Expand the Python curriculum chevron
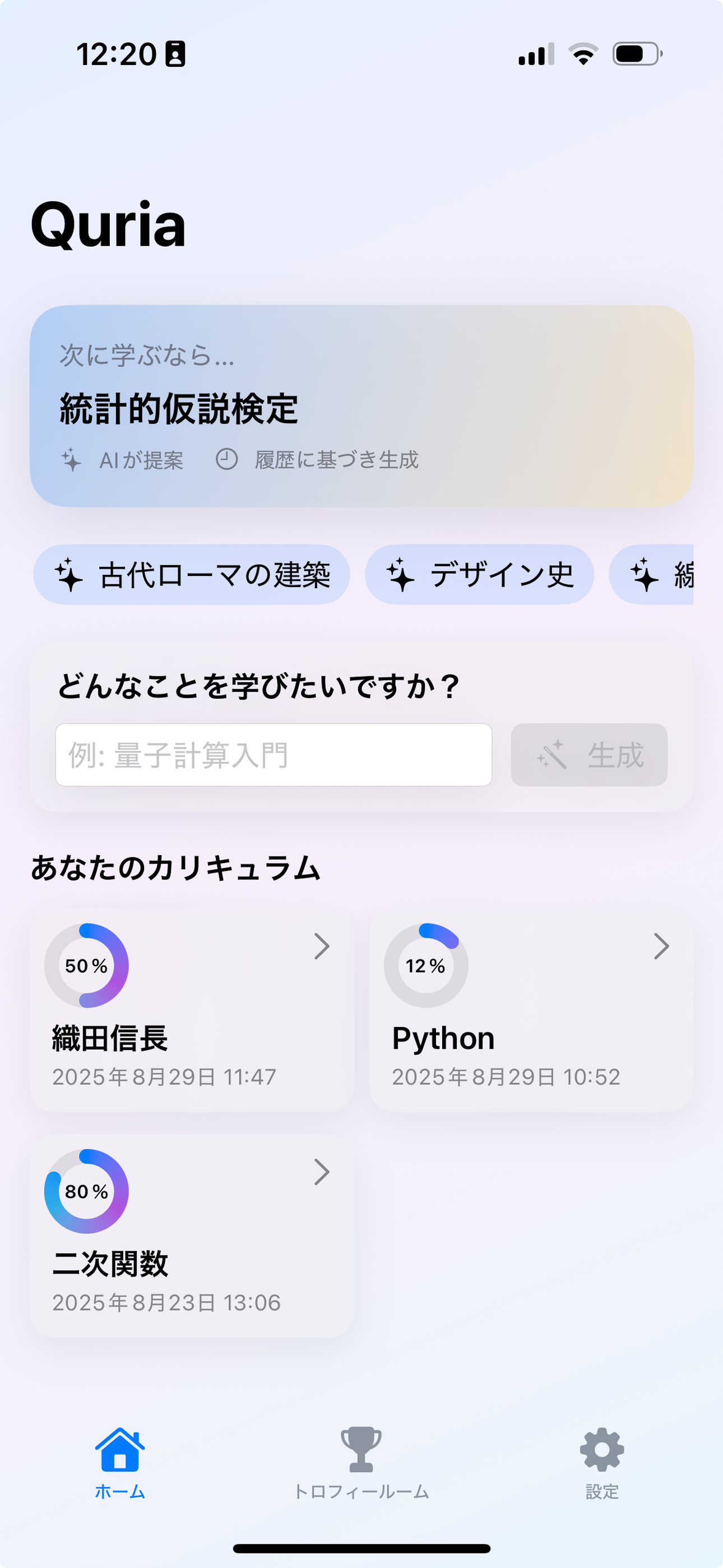This screenshot has width=723, height=1568. click(661, 946)
